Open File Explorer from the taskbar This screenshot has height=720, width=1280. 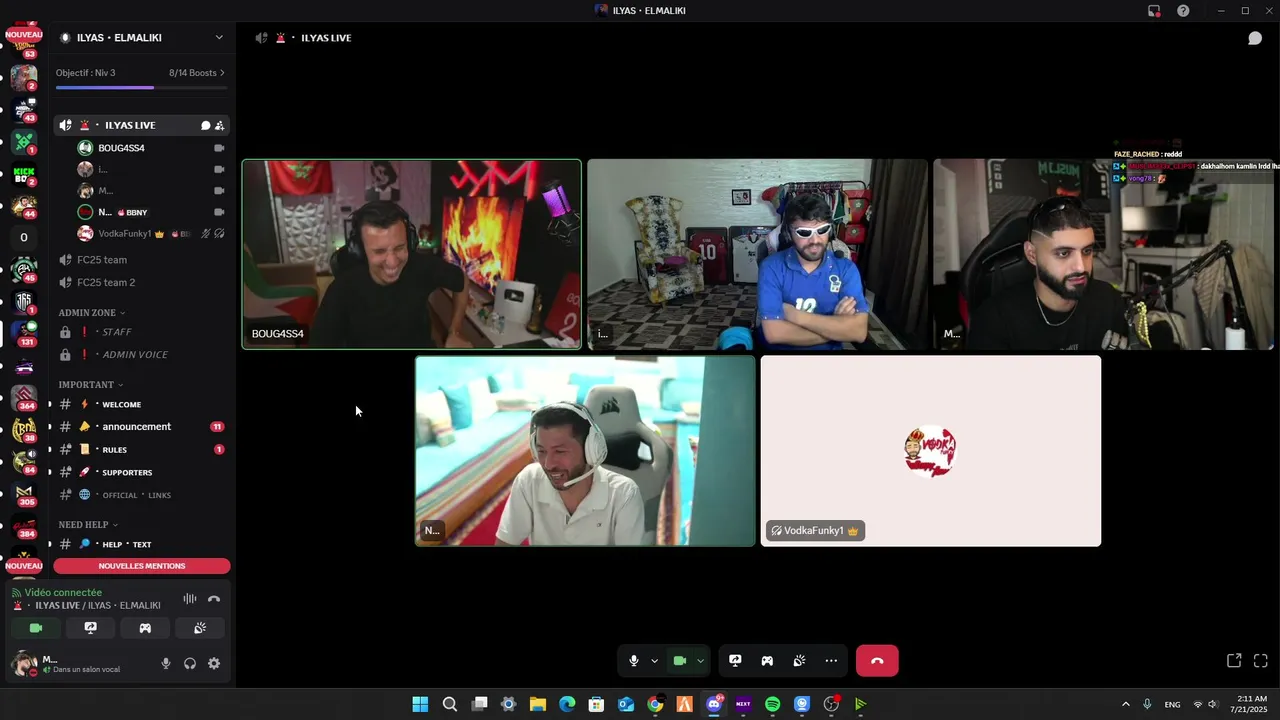click(538, 704)
